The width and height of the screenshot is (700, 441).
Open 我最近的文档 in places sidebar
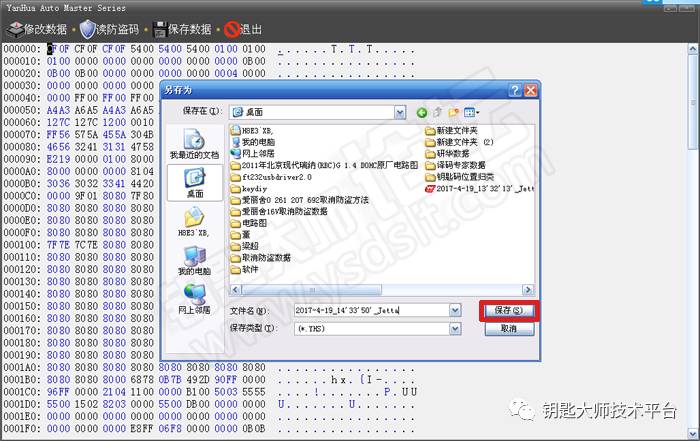tap(194, 145)
